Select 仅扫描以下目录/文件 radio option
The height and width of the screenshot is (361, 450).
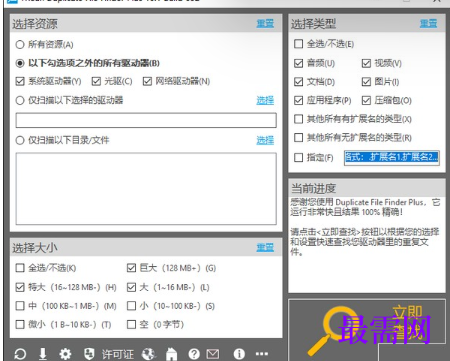(20, 140)
